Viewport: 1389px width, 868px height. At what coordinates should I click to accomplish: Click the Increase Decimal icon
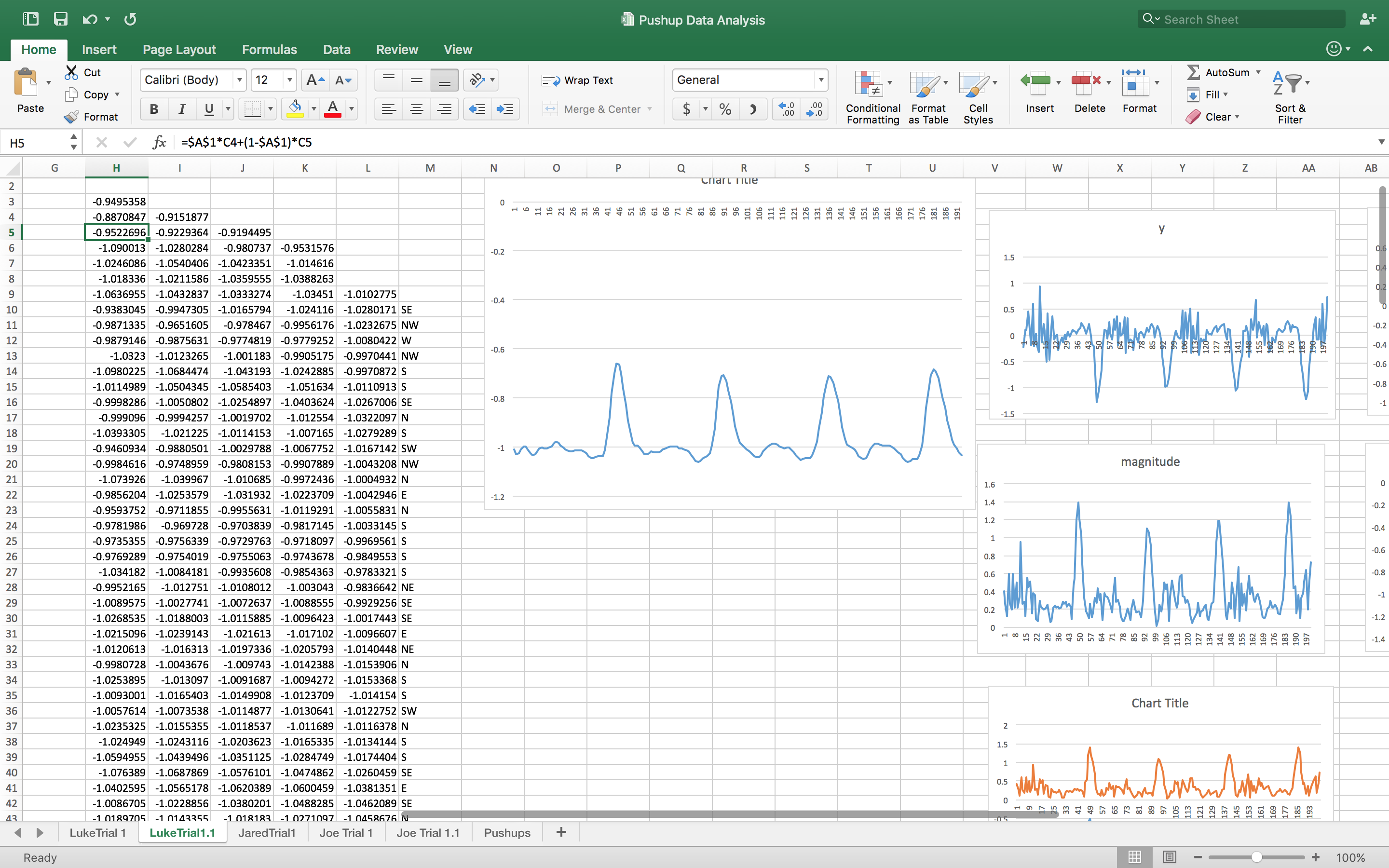(x=786, y=108)
